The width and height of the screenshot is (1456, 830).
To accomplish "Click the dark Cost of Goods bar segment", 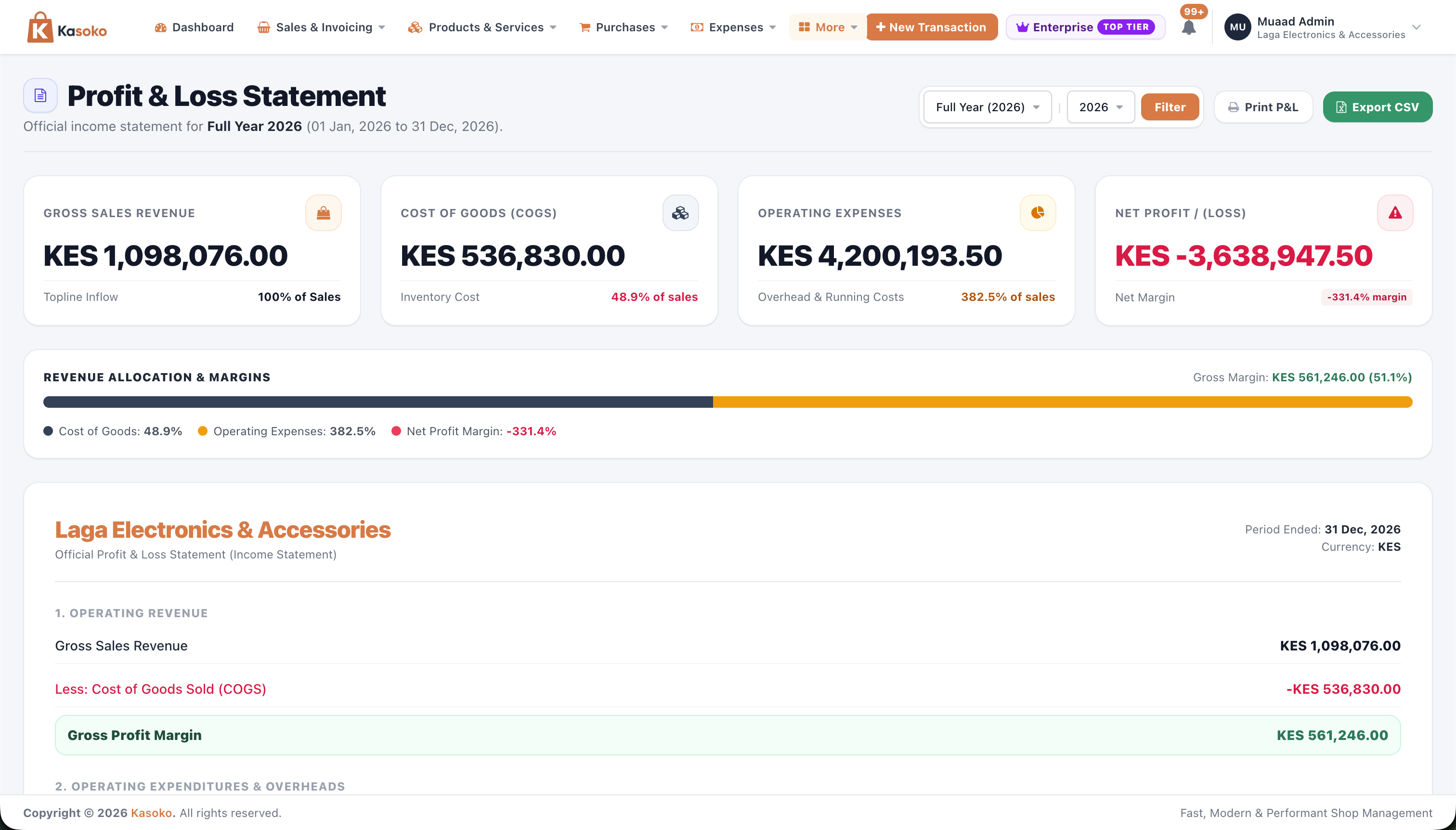I will [x=378, y=402].
